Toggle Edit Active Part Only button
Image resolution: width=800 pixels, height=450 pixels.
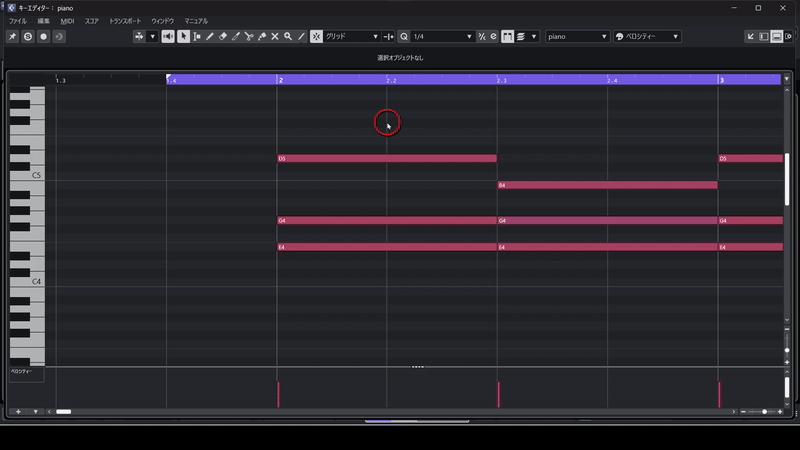point(521,36)
